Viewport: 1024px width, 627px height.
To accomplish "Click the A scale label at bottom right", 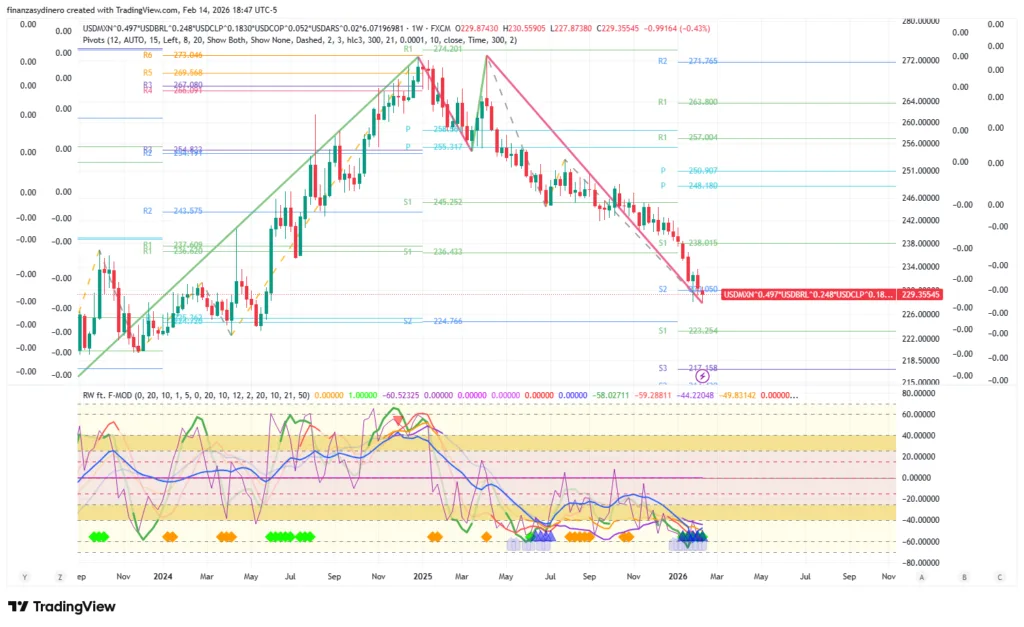I will (x=921, y=577).
